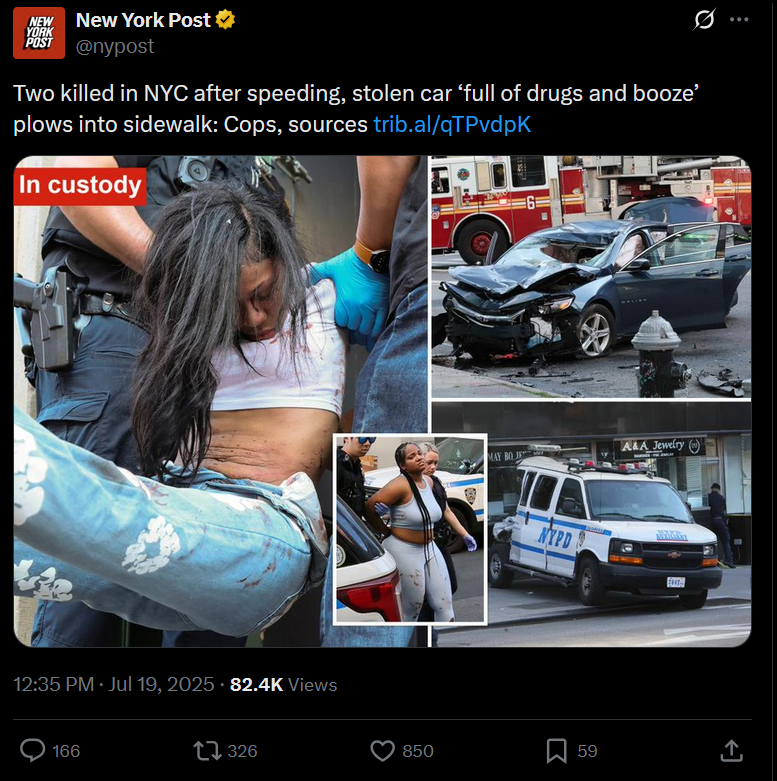Share the post via the upload arrow icon
This screenshot has width=777, height=781.
tap(732, 750)
